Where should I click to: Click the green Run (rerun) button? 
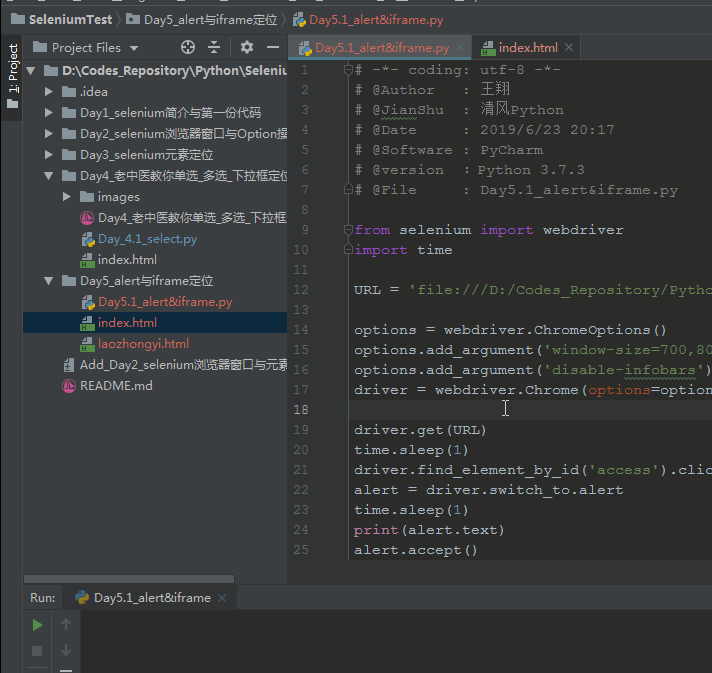tap(37, 625)
